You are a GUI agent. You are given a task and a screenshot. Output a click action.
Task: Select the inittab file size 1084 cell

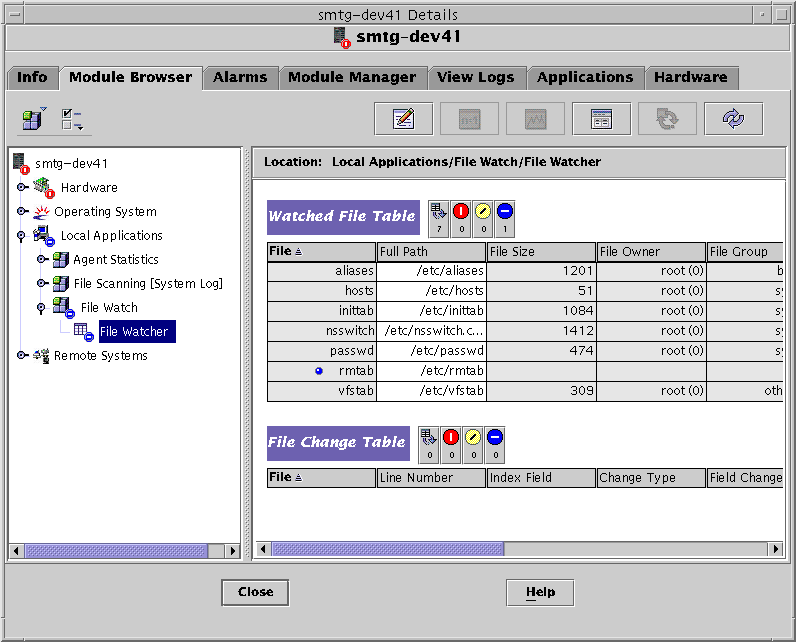coord(542,311)
